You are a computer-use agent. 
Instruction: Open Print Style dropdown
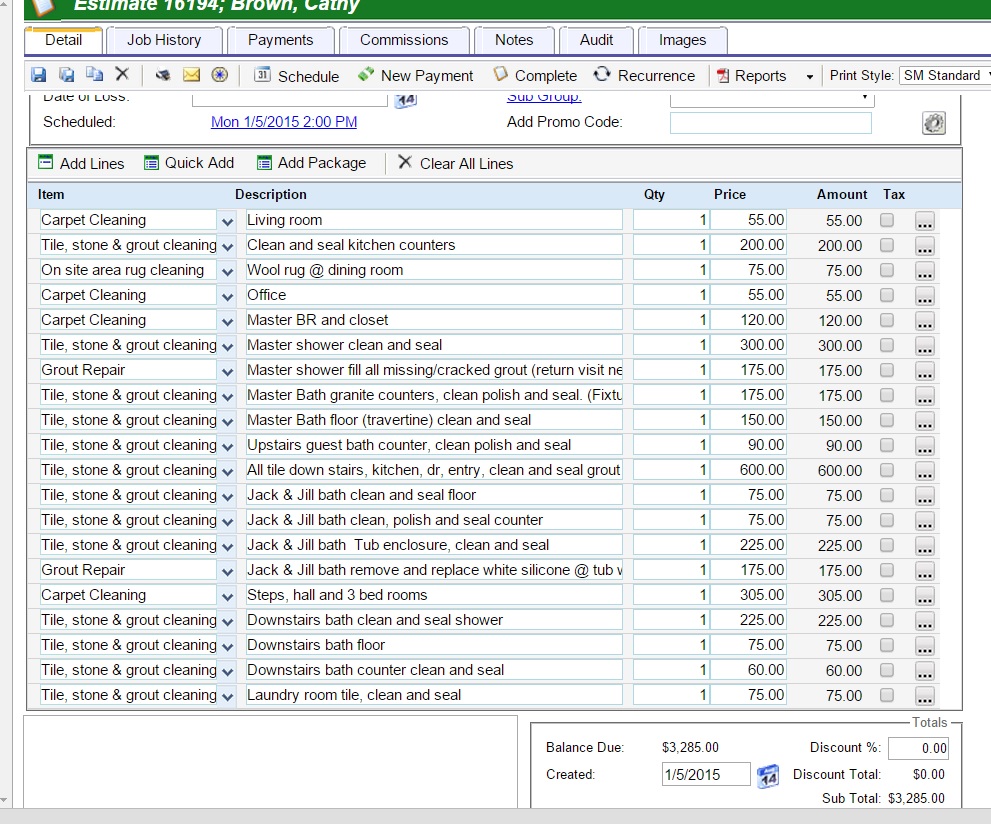943,76
